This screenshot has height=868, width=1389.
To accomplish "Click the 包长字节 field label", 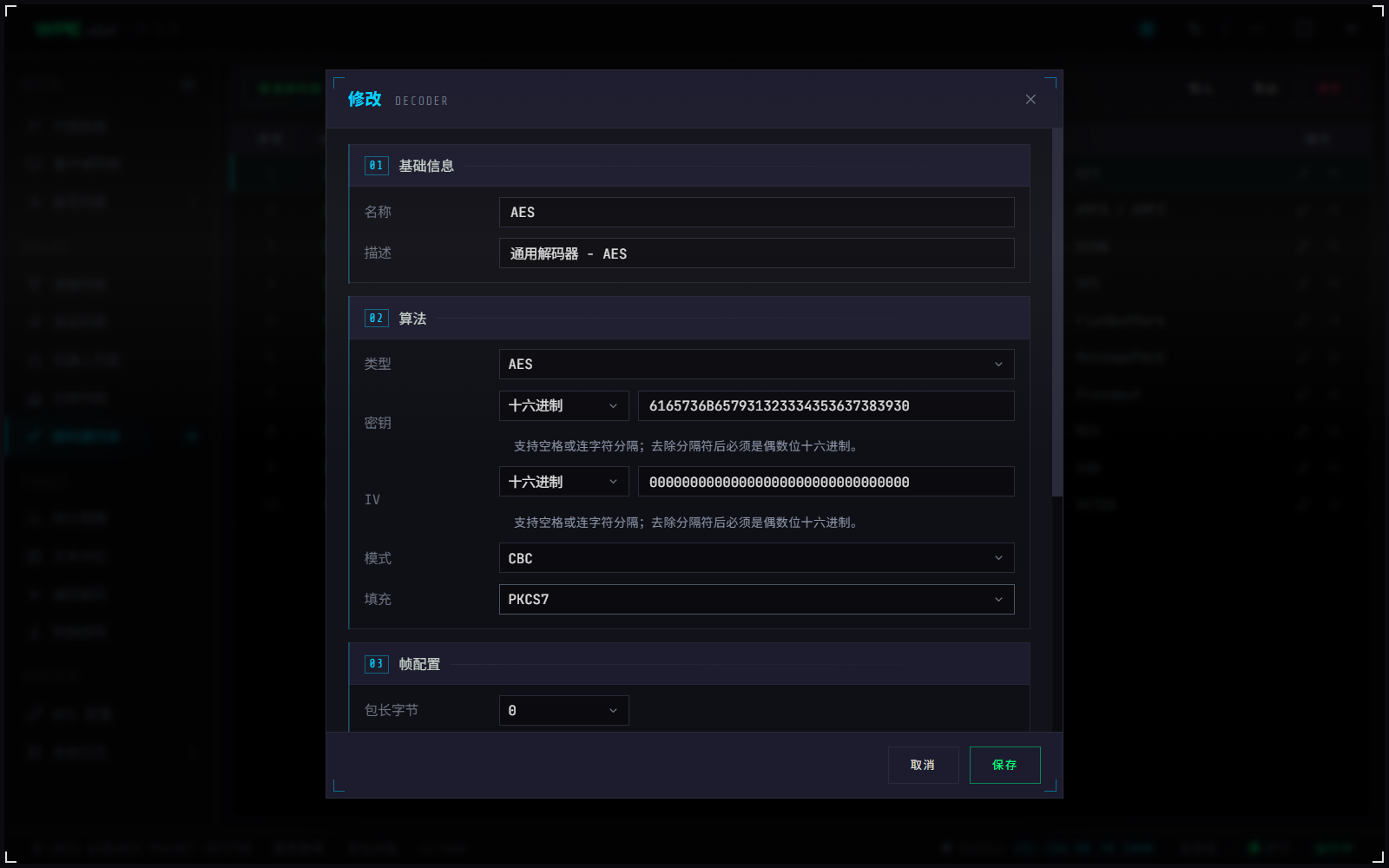I will [x=392, y=710].
